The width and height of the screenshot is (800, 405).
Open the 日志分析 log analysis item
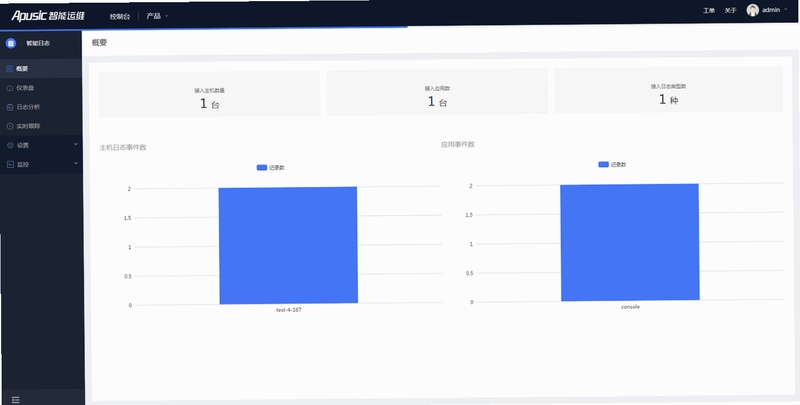(x=41, y=107)
